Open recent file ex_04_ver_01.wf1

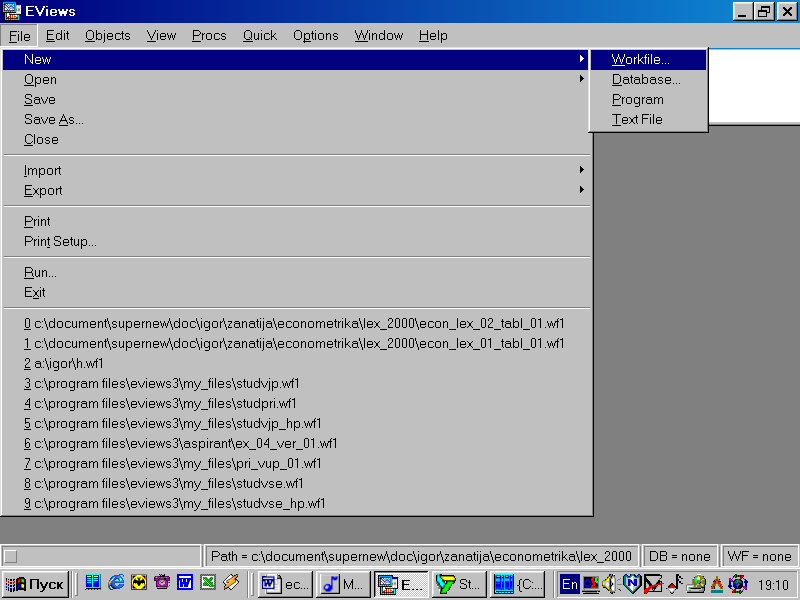point(296,443)
